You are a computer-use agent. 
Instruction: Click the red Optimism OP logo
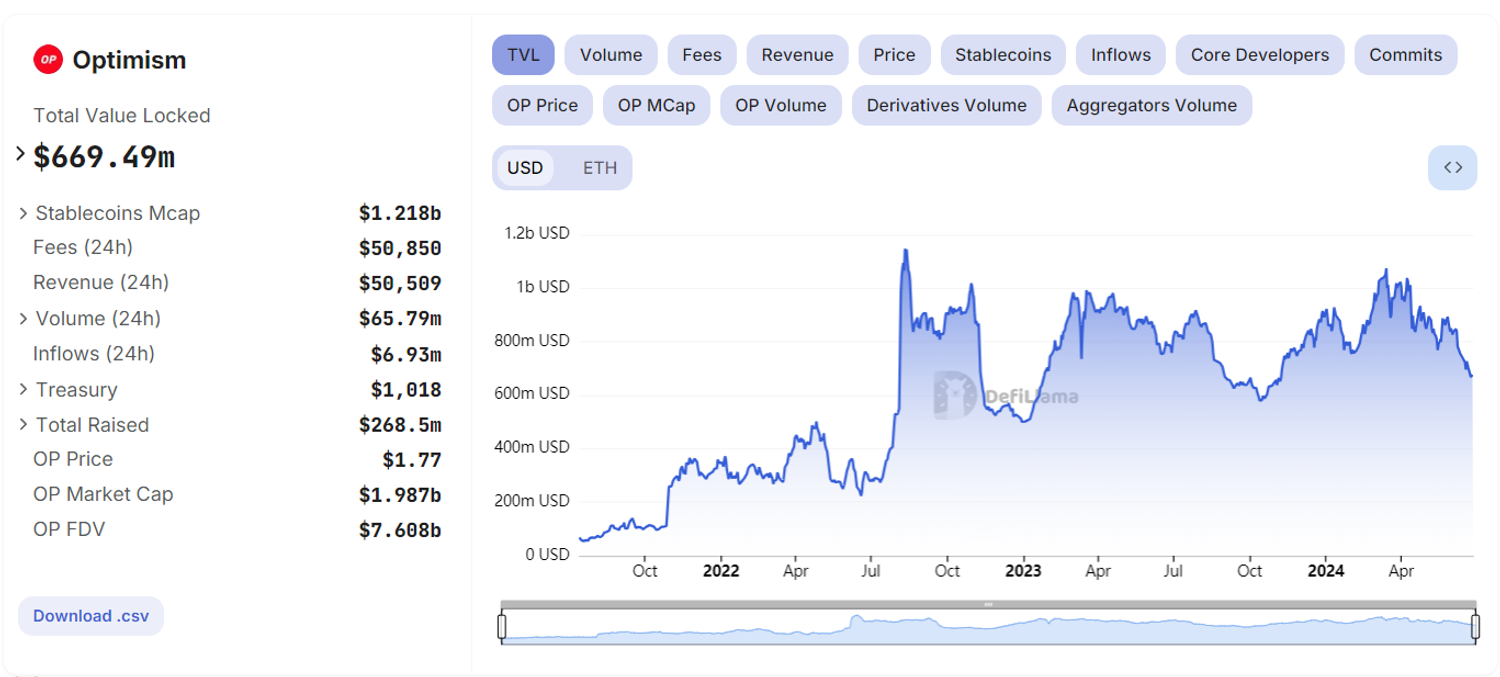(x=48, y=60)
